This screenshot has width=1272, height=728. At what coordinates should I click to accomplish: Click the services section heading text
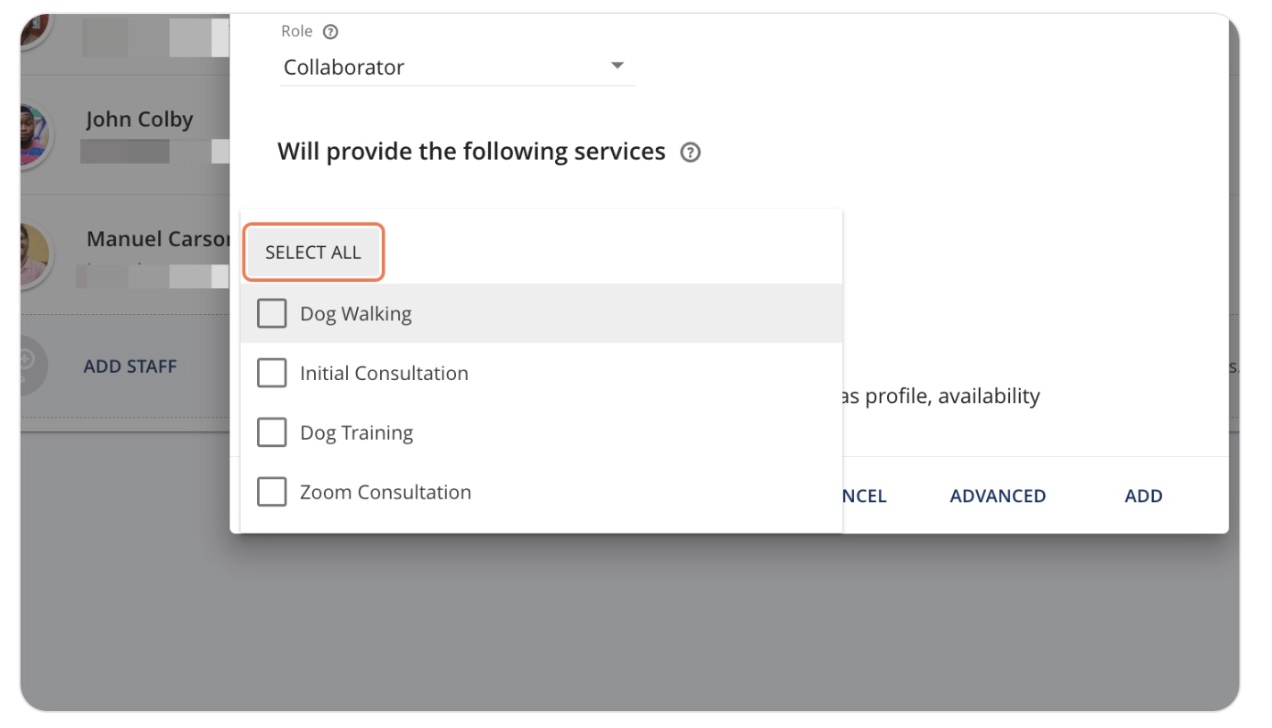pyautogui.click(x=471, y=152)
